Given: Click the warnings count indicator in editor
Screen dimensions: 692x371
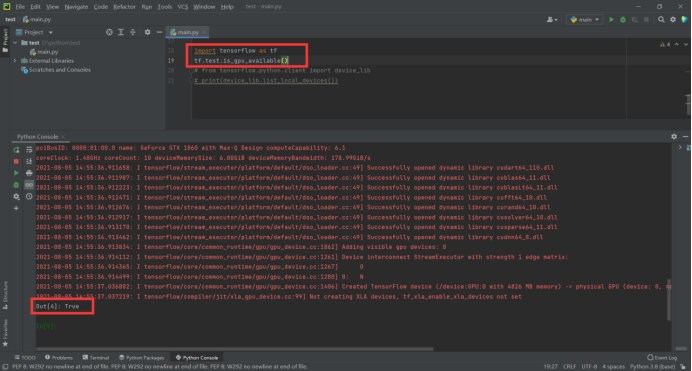Looking at the screenshot, I should (x=665, y=44).
